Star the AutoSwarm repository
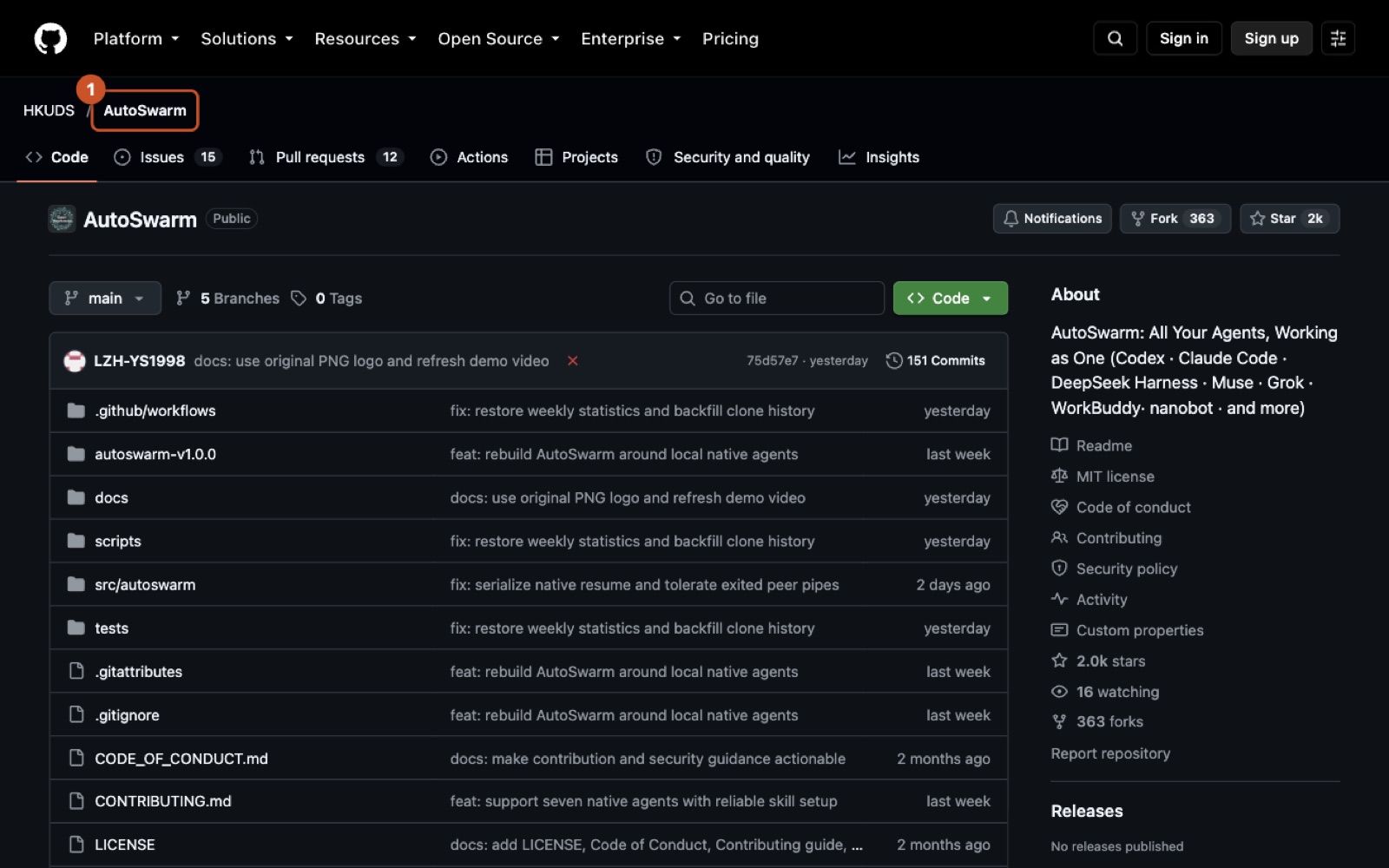Viewport: 1389px width, 868px height. tap(1289, 219)
